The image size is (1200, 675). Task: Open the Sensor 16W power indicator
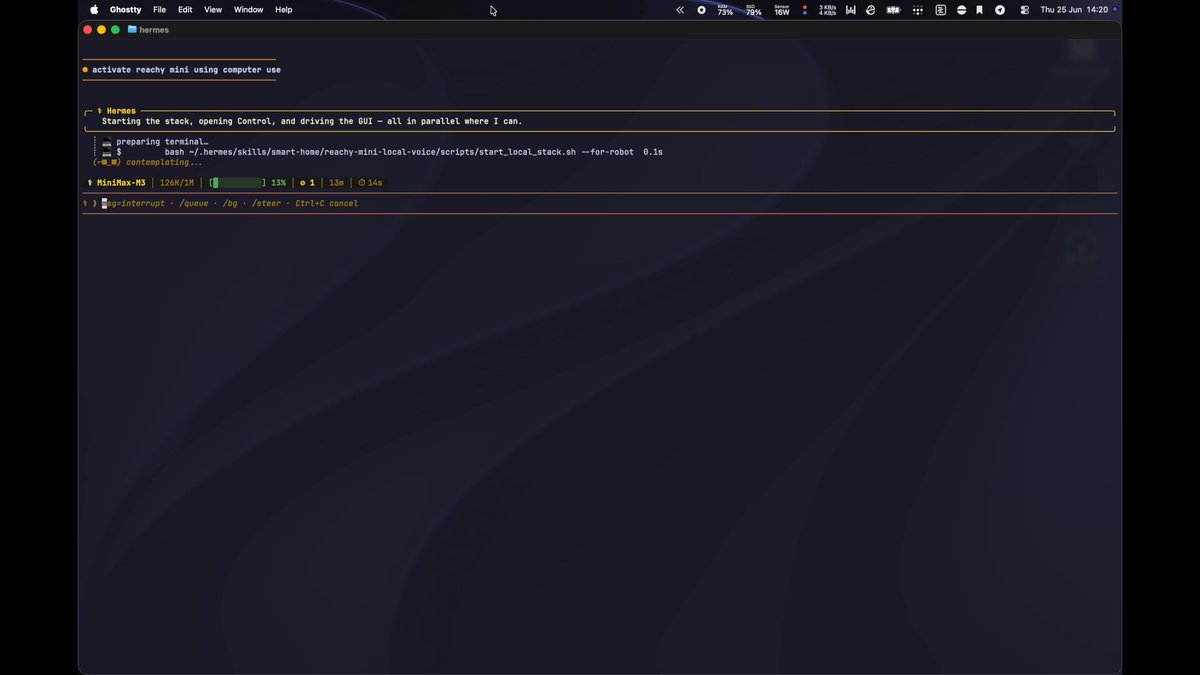(x=782, y=10)
